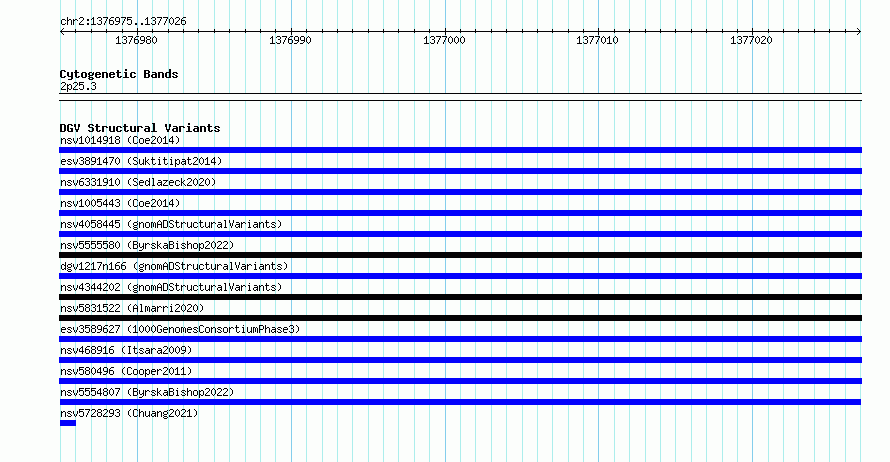Click the chr2:1376975..1377026 region label

[123, 21]
